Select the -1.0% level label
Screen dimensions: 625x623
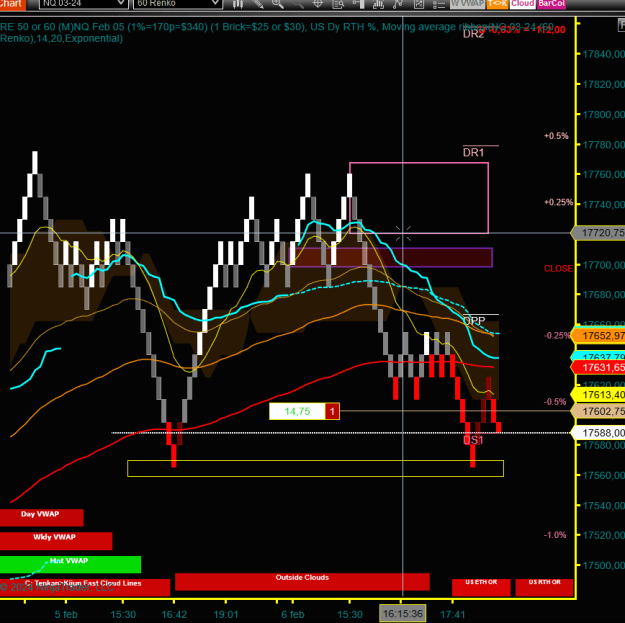tap(555, 535)
